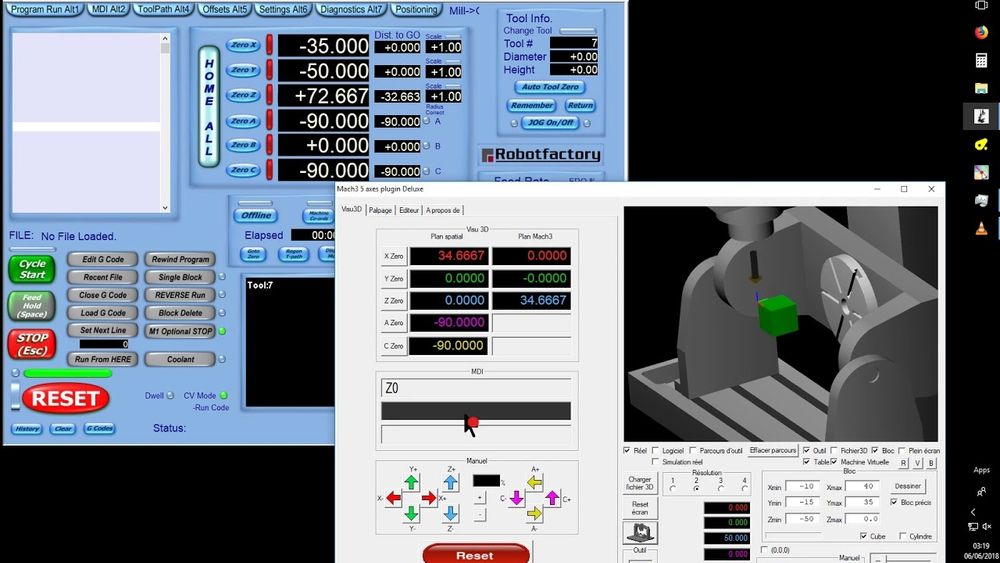Viewport: 1000px width, 563px height.
Task: Click the Cycle Start button in Mach3
Action: click(32, 269)
